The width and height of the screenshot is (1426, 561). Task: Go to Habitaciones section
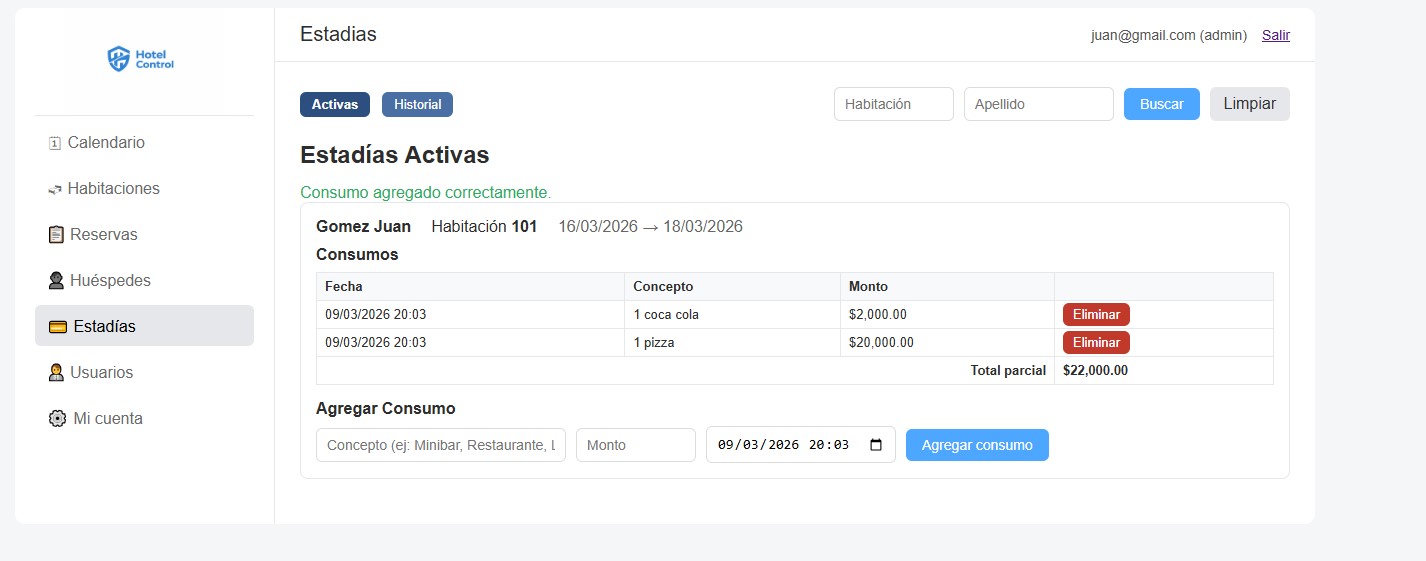[x=144, y=189]
